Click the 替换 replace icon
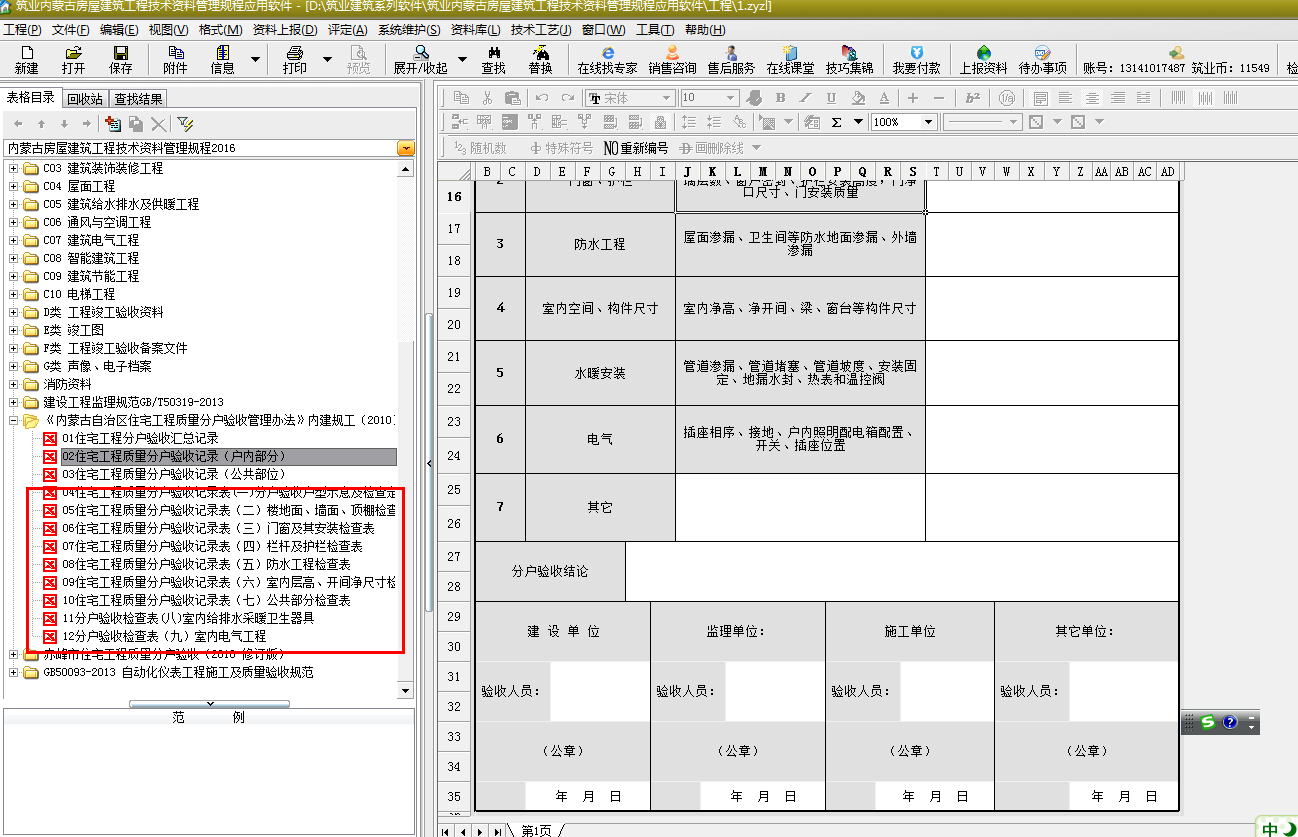 point(540,59)
